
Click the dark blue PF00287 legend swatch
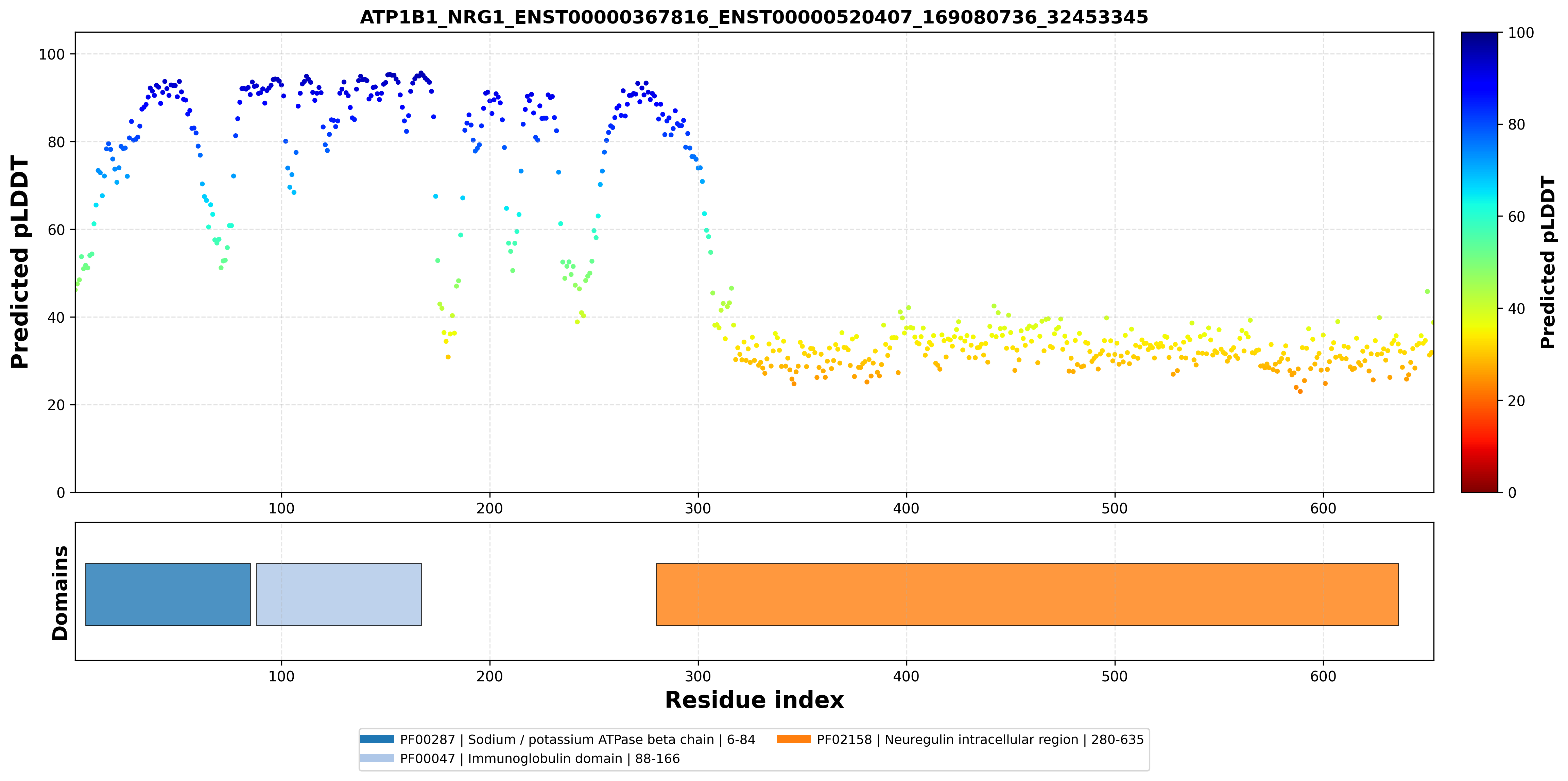coord(377,739)
